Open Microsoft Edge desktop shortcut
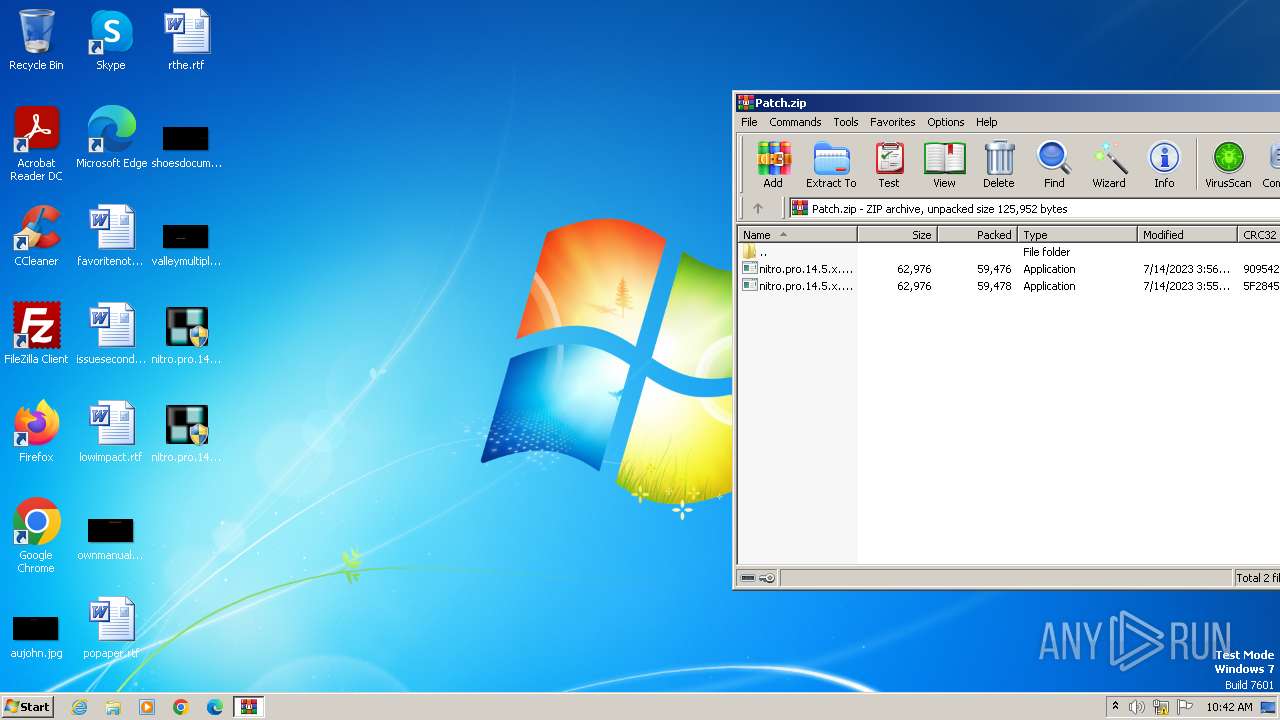The image size is (1280, 720). (111, 138)
